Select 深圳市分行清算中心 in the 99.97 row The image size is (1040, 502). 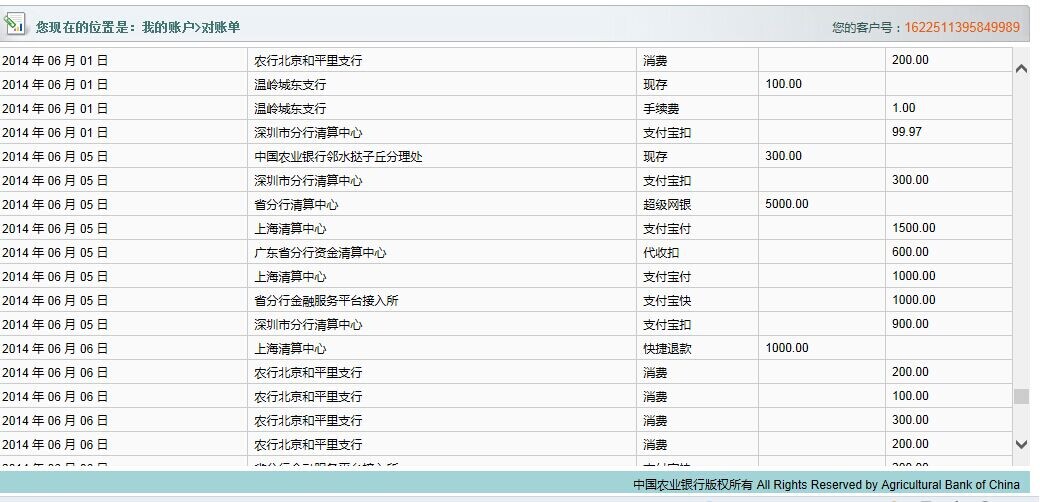(308, 133)
